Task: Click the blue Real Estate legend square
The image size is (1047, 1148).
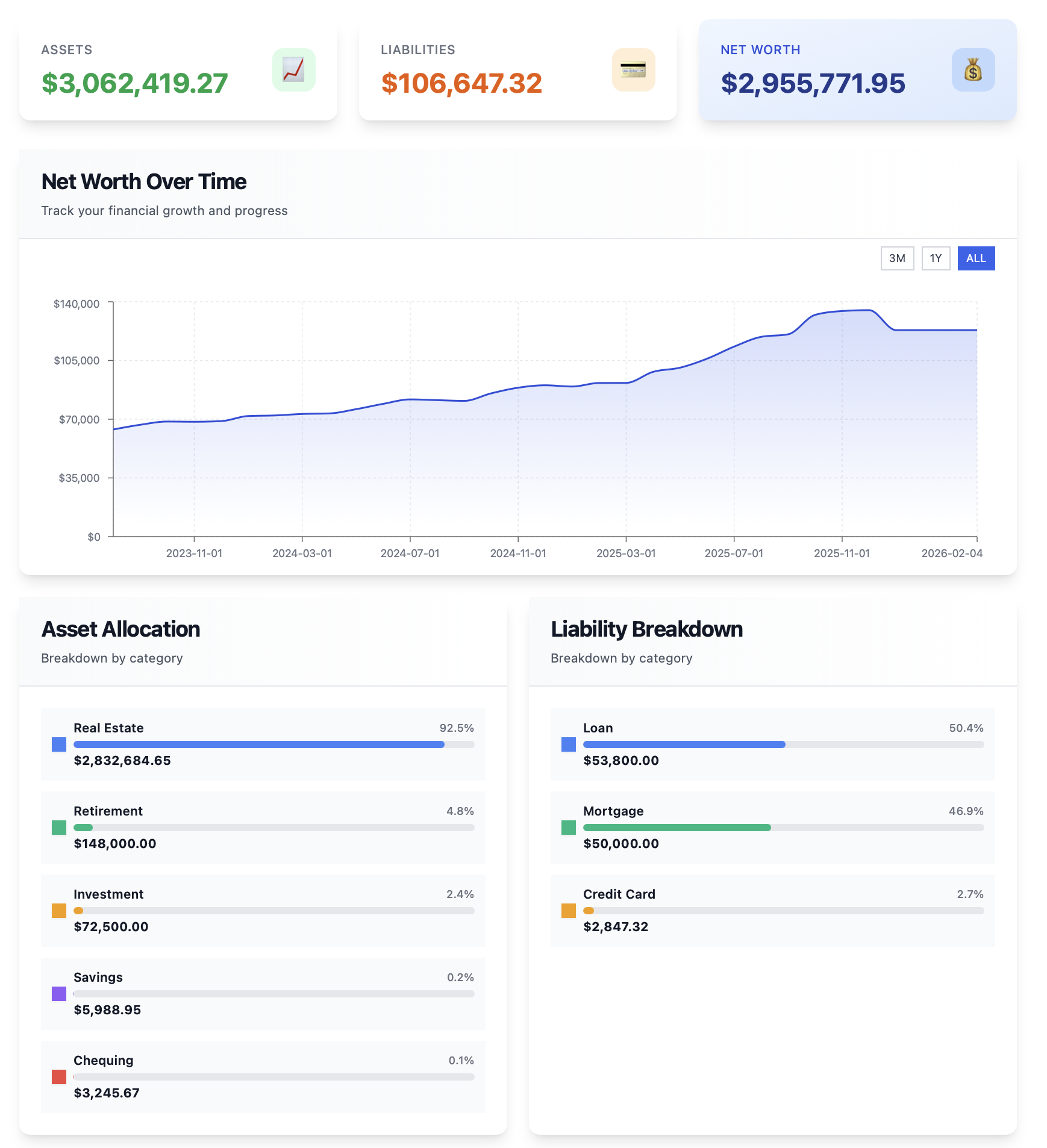Action: [58, 744]
